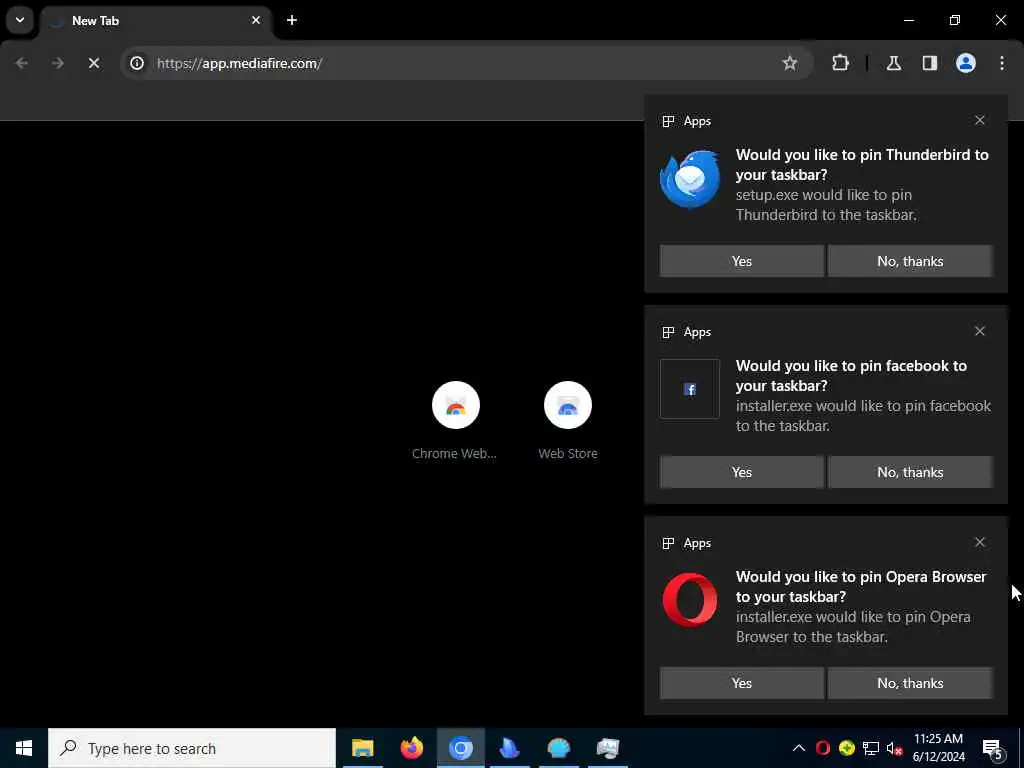Click the Apps header on Opera notification
Screen dimensions: 1024x768
(x=697, y=543)
